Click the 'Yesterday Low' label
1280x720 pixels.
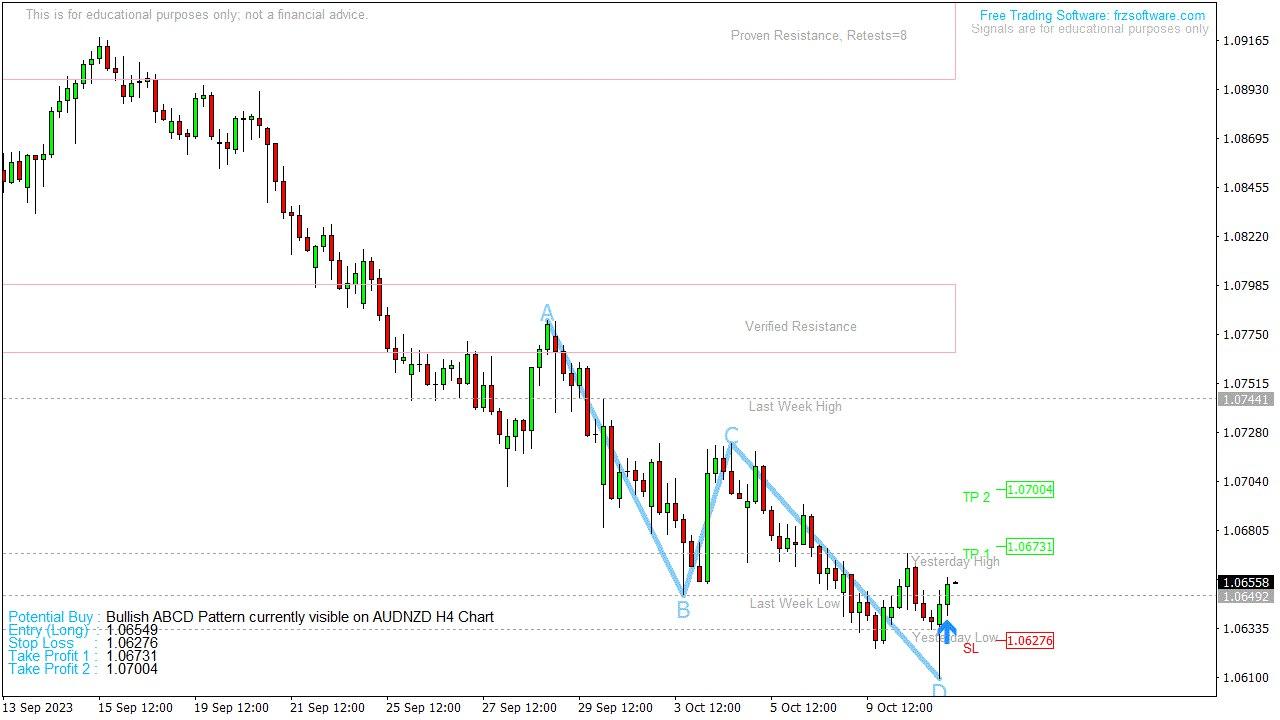(955, 637)
